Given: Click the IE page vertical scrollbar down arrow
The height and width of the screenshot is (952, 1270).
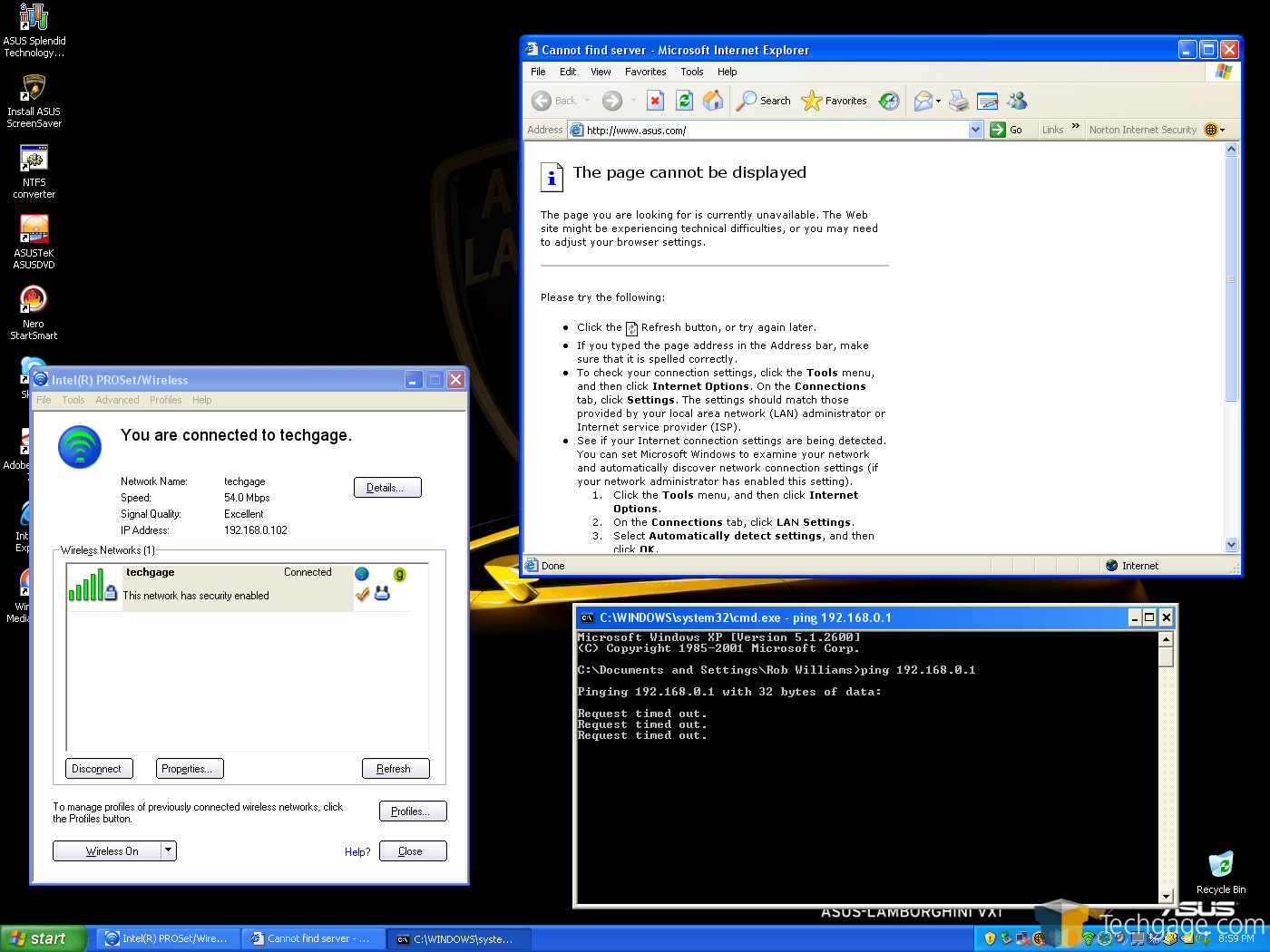Looking at the screenshot, I should click(x=1231, y=545).
